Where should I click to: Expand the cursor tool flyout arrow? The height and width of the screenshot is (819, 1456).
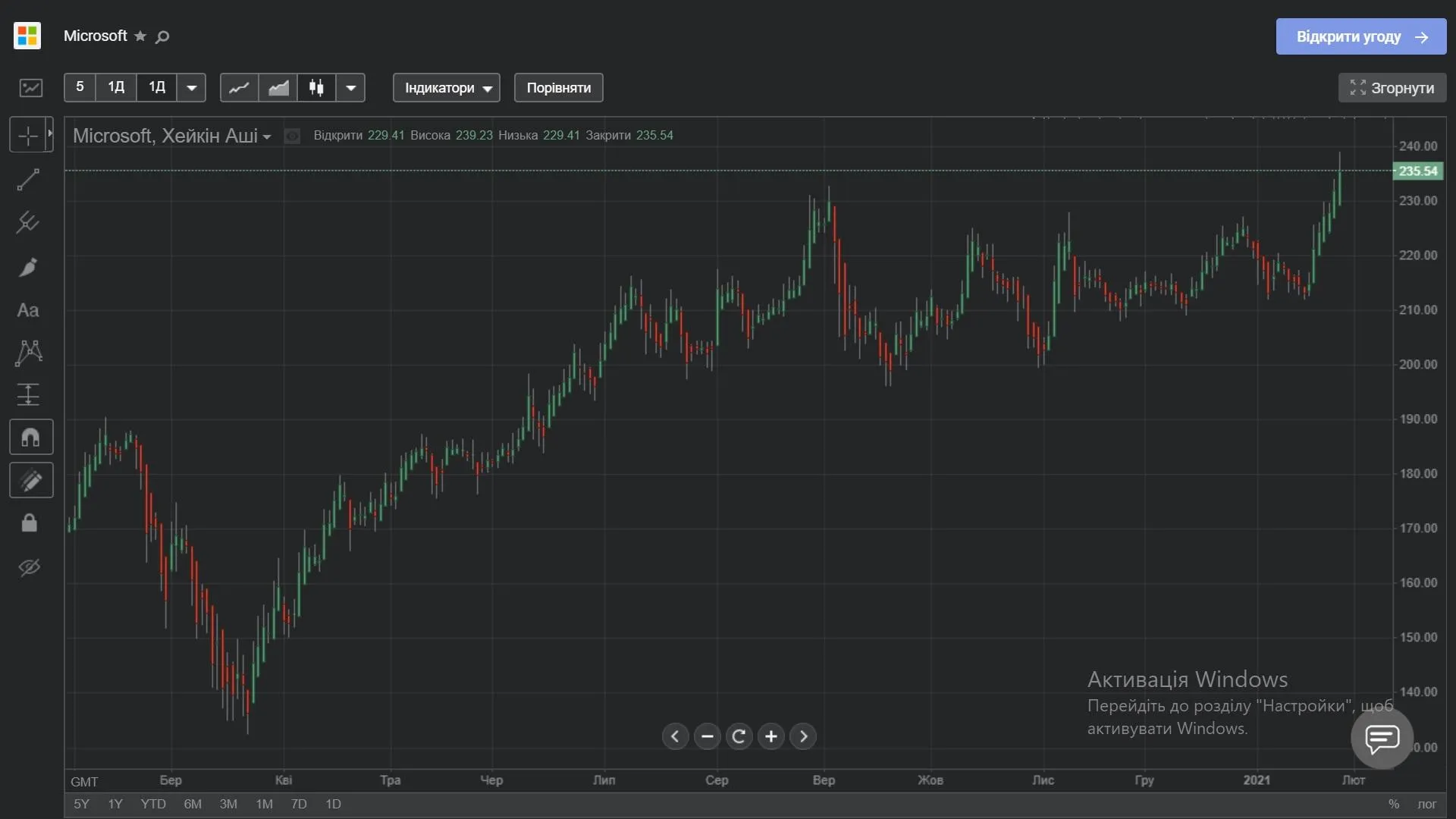point(50,133)
